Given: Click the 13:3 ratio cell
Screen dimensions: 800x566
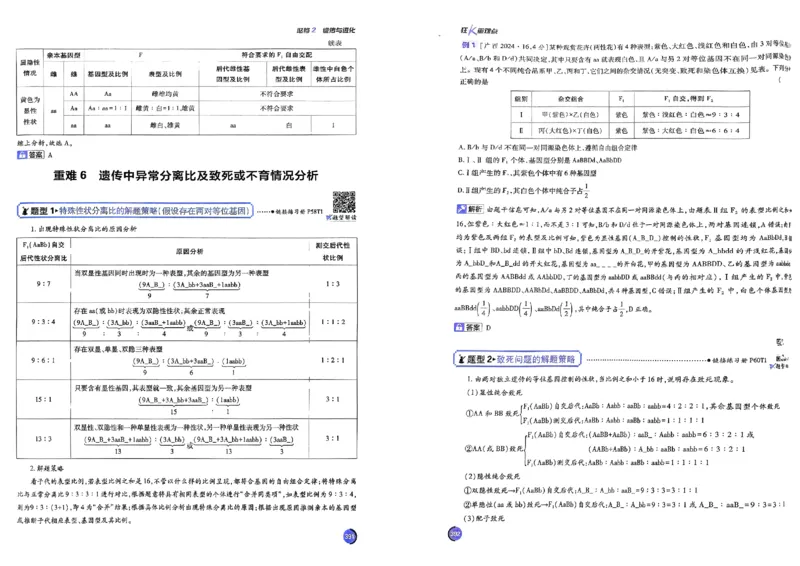Looking at the screenshot, I should click(44, 438).
